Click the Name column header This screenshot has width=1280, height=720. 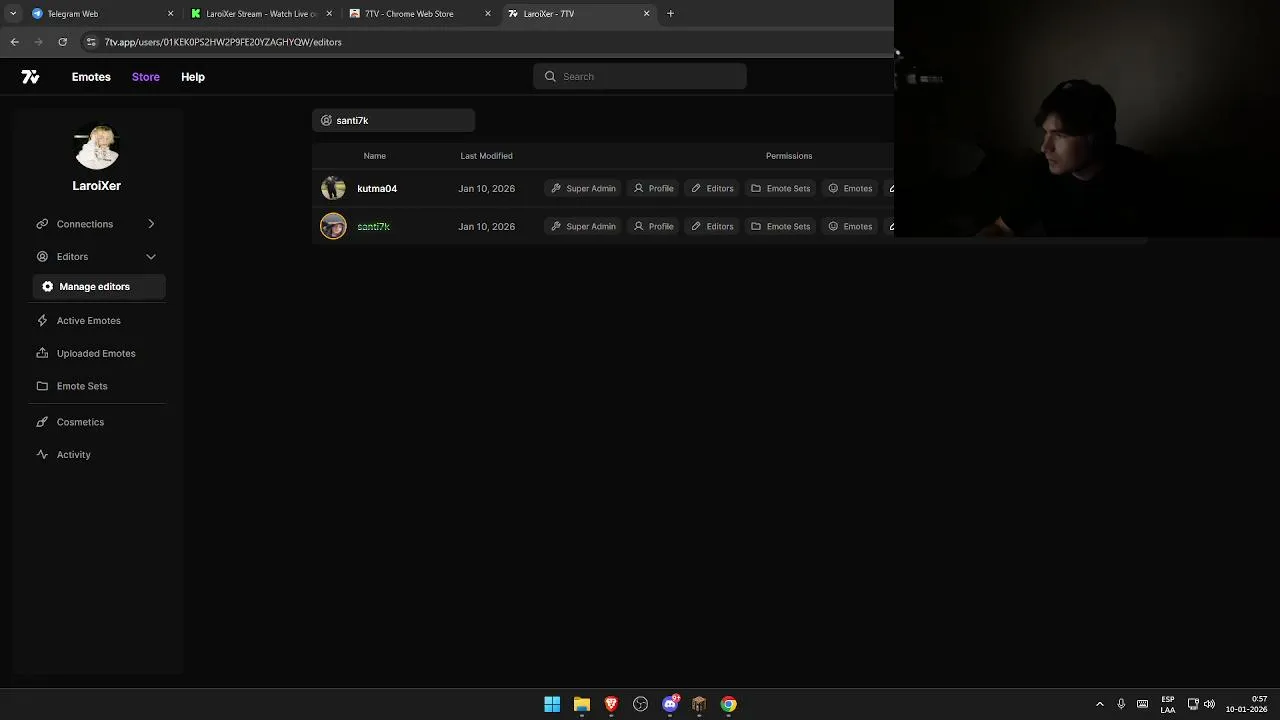[x=375, y=156]
